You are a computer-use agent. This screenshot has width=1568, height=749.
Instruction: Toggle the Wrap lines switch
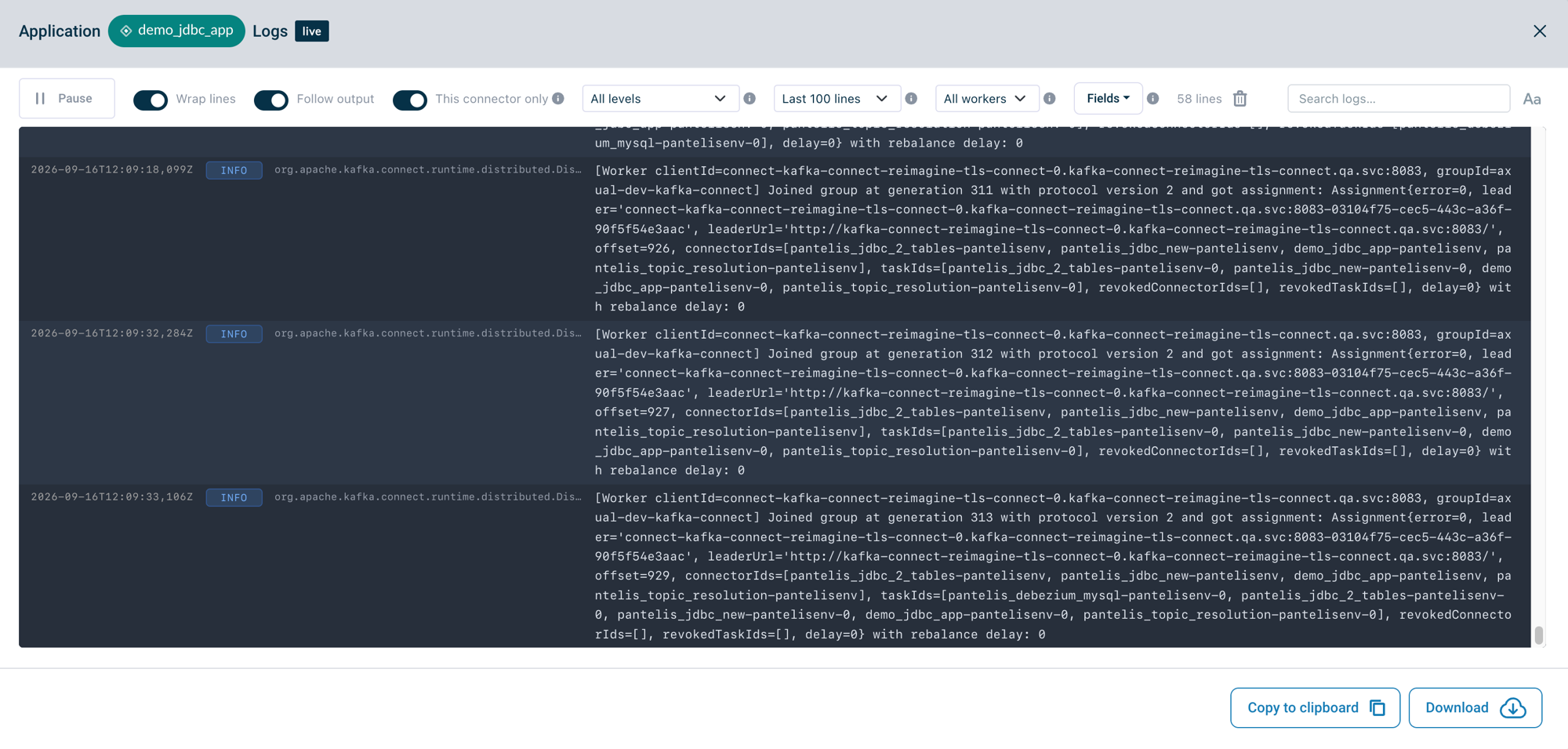coord(151,100)
